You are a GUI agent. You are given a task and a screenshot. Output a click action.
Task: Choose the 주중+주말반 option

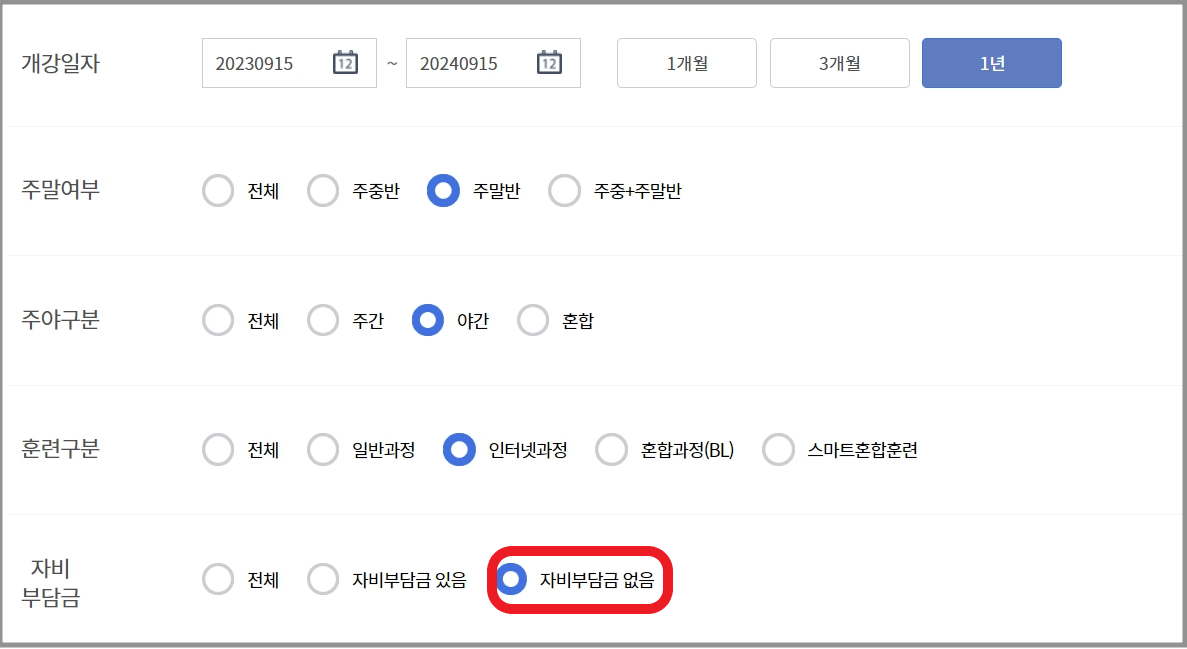click(x=564, y=190)
